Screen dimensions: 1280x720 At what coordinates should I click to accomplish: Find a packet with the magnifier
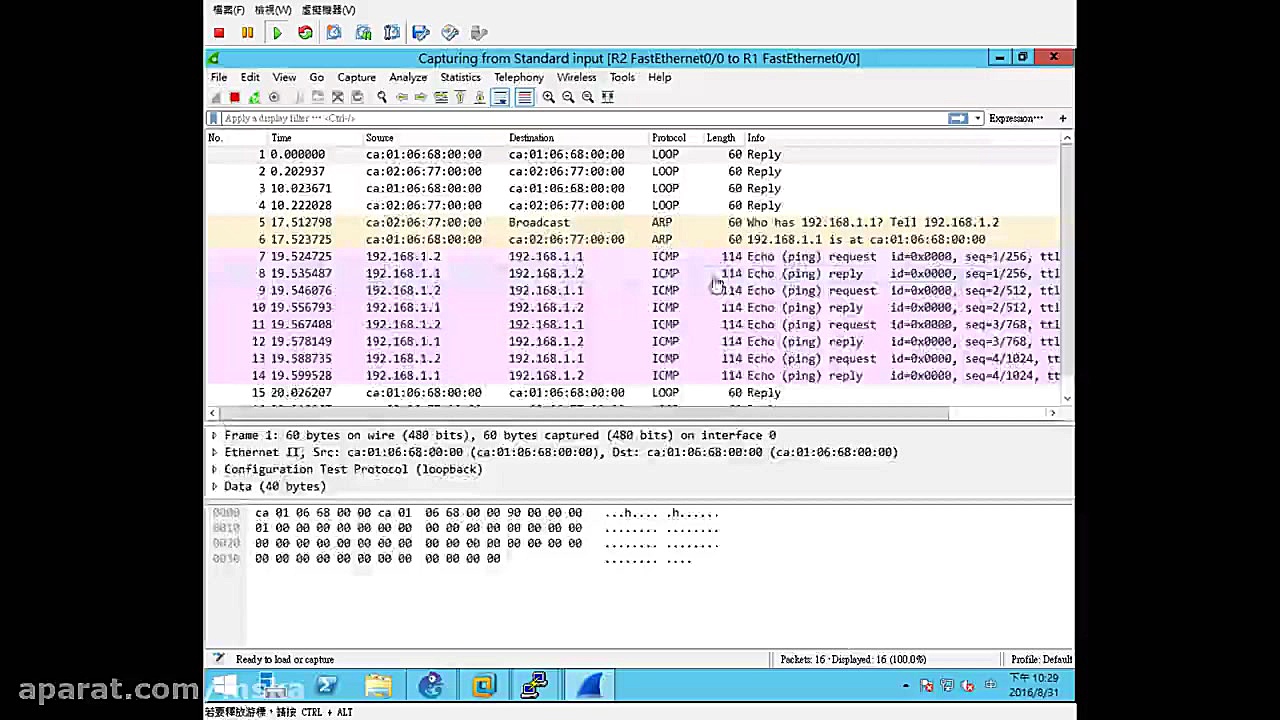[381, 97]
